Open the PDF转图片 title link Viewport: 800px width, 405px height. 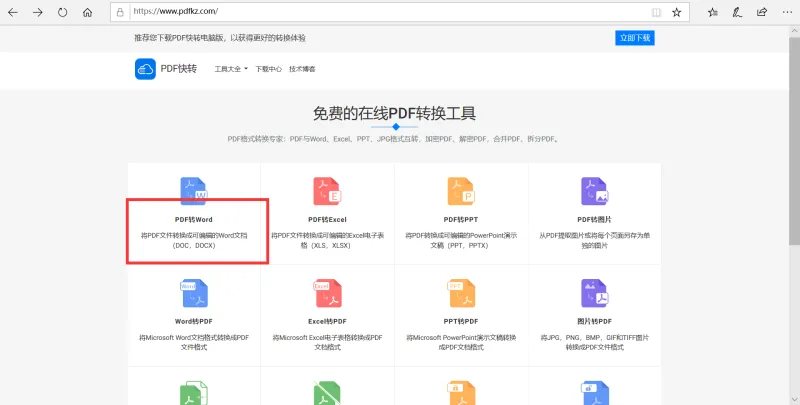594,220
